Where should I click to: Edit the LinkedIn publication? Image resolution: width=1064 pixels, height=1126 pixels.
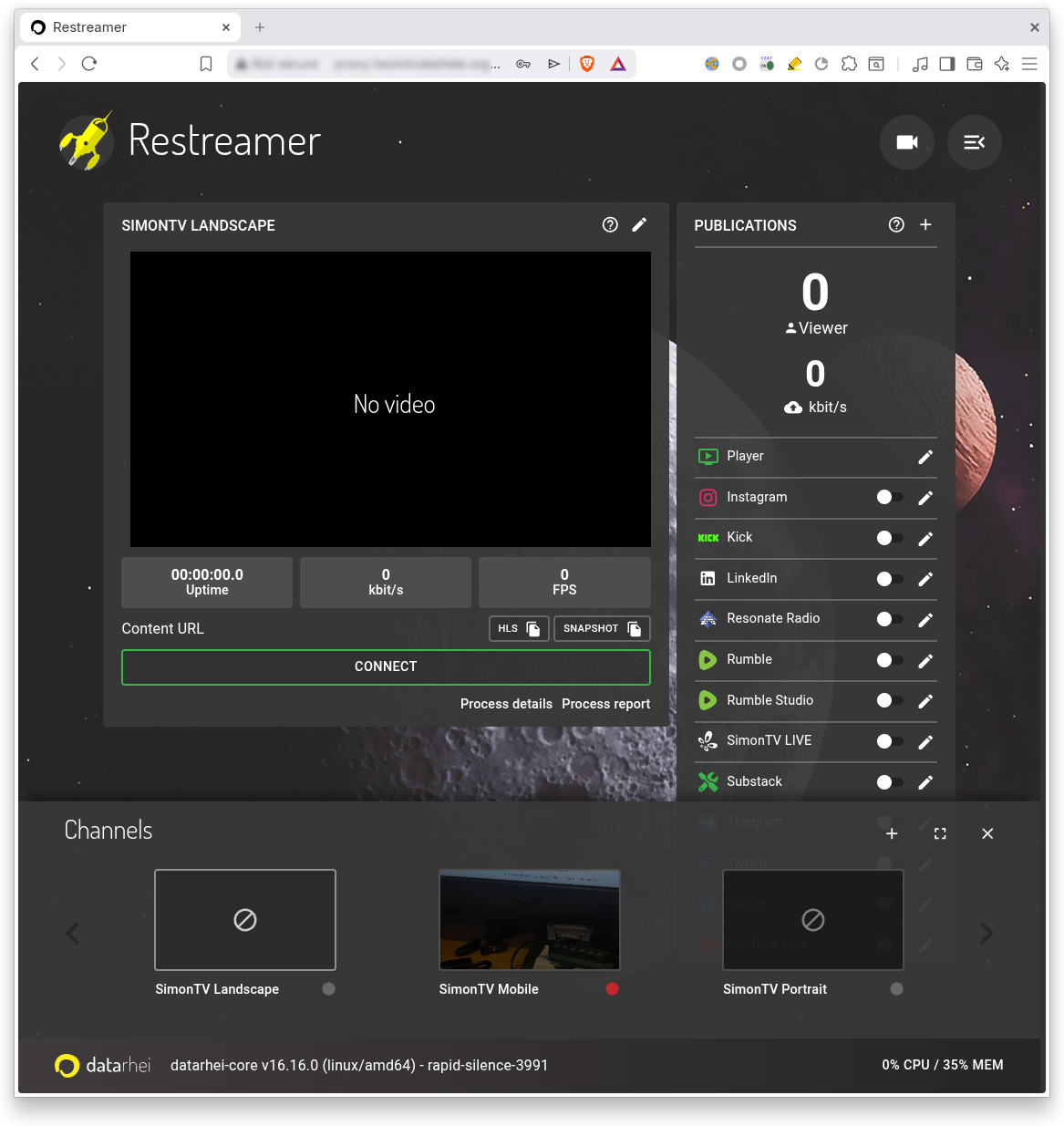coord(925,579)
